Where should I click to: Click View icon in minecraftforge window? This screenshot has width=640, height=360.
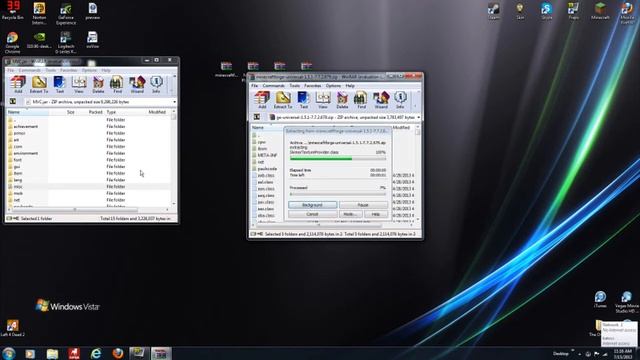click(x=323, y=100)
